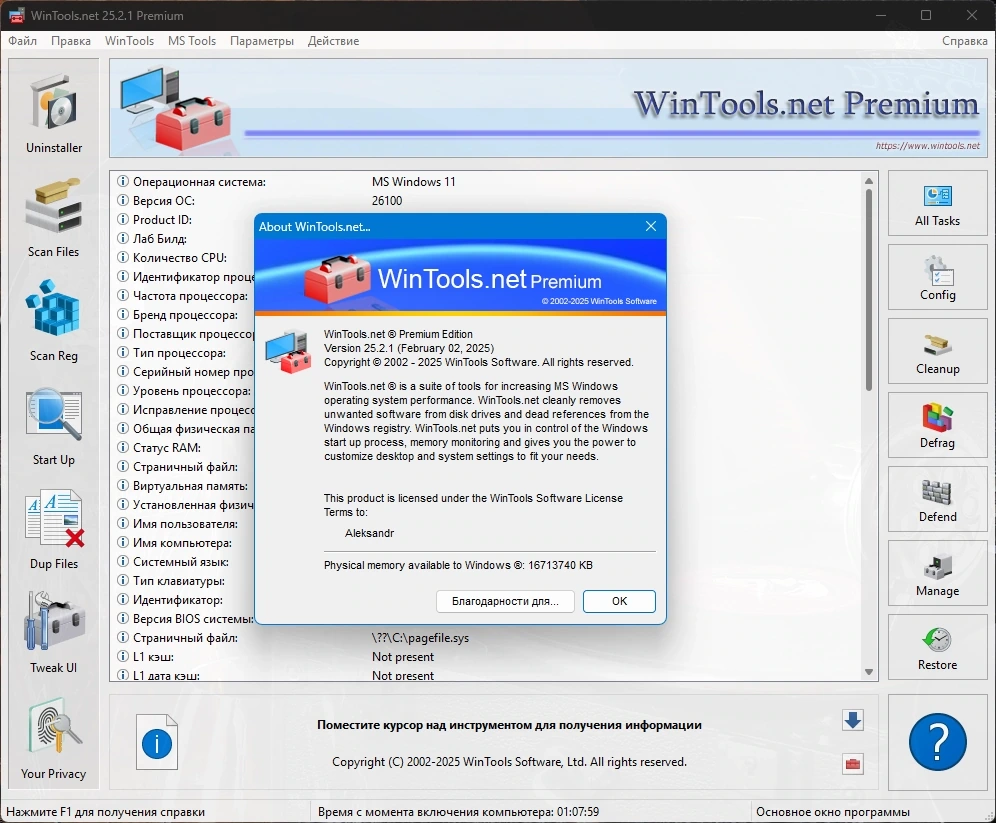
Task: Click the scroll down arrow of the info list
Action: (869, 672)
